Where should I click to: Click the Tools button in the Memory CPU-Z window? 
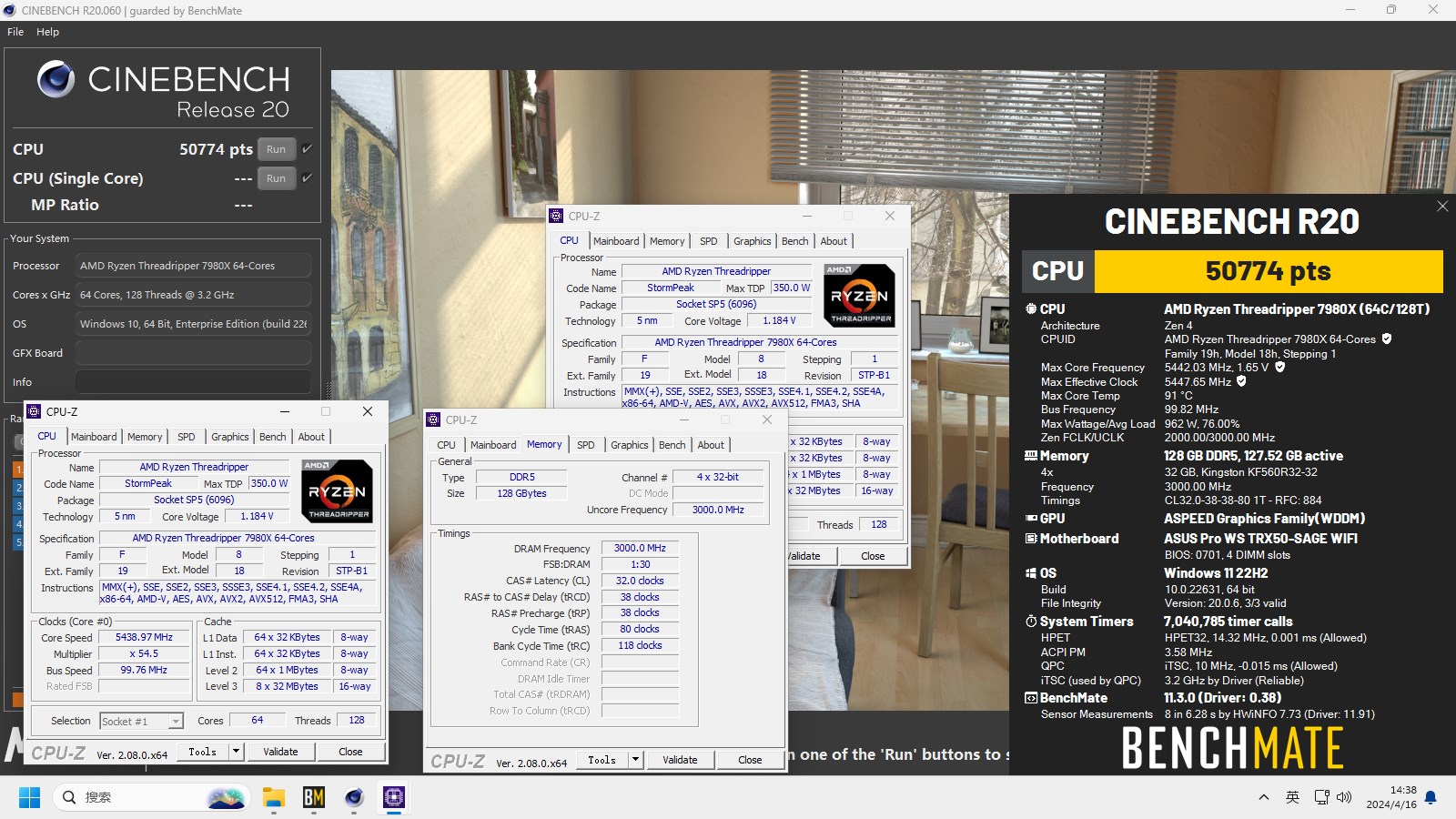(x=602, y=760)
